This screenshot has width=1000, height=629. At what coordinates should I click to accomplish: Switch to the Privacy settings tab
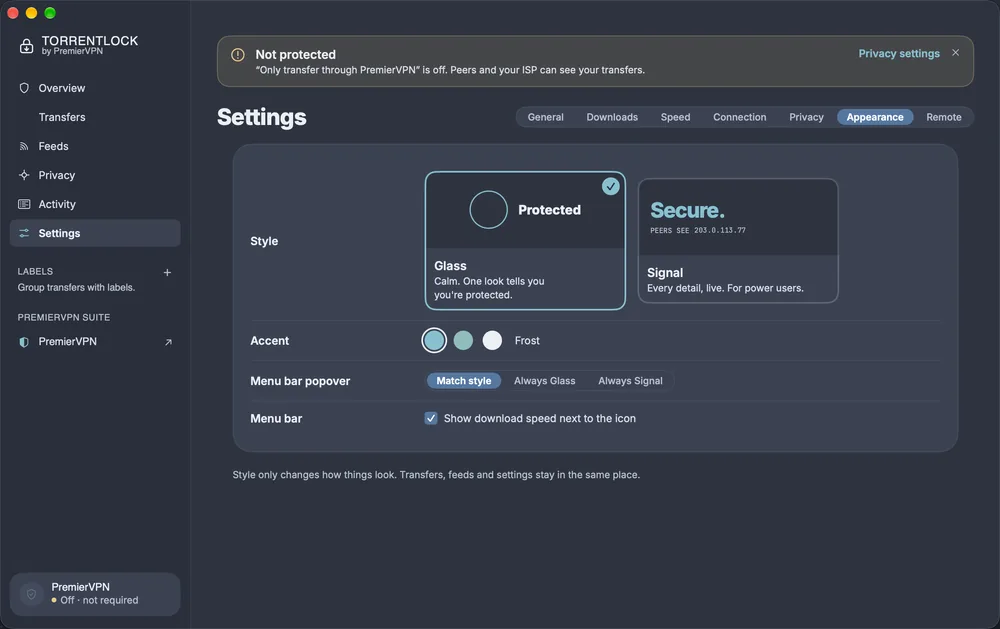pos(806,117)
